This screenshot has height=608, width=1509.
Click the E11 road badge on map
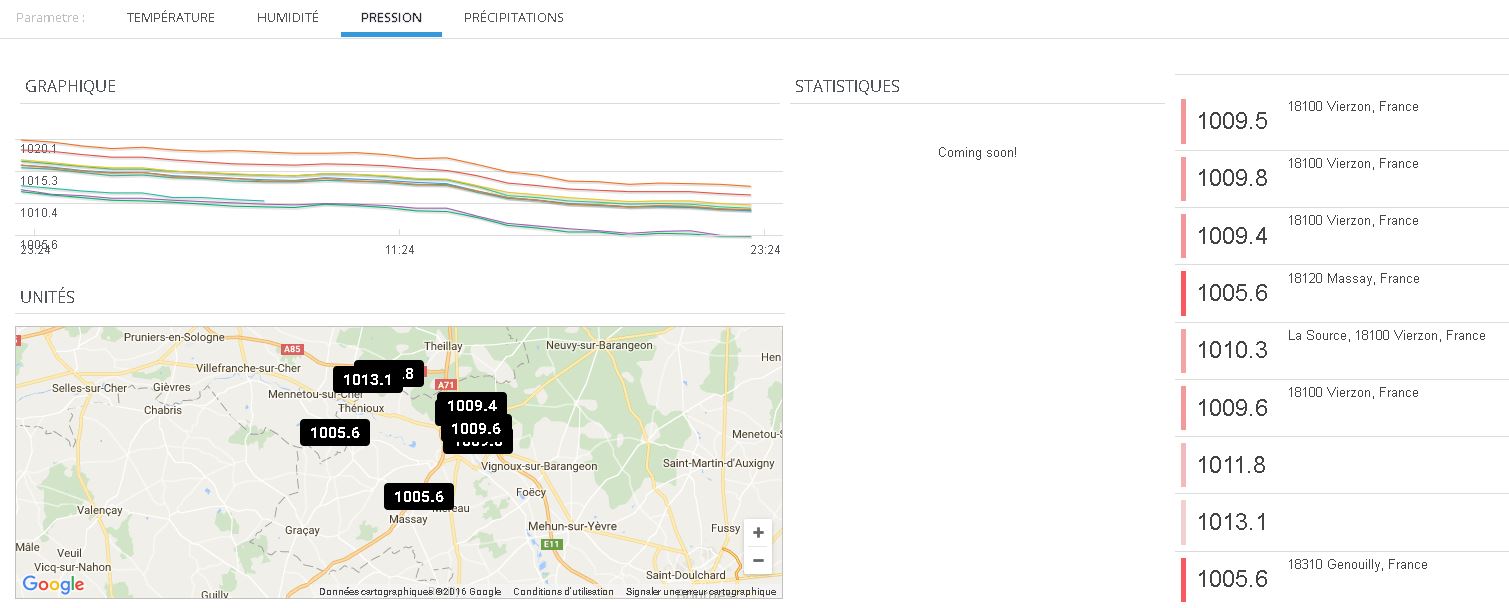tap(551, 544)
